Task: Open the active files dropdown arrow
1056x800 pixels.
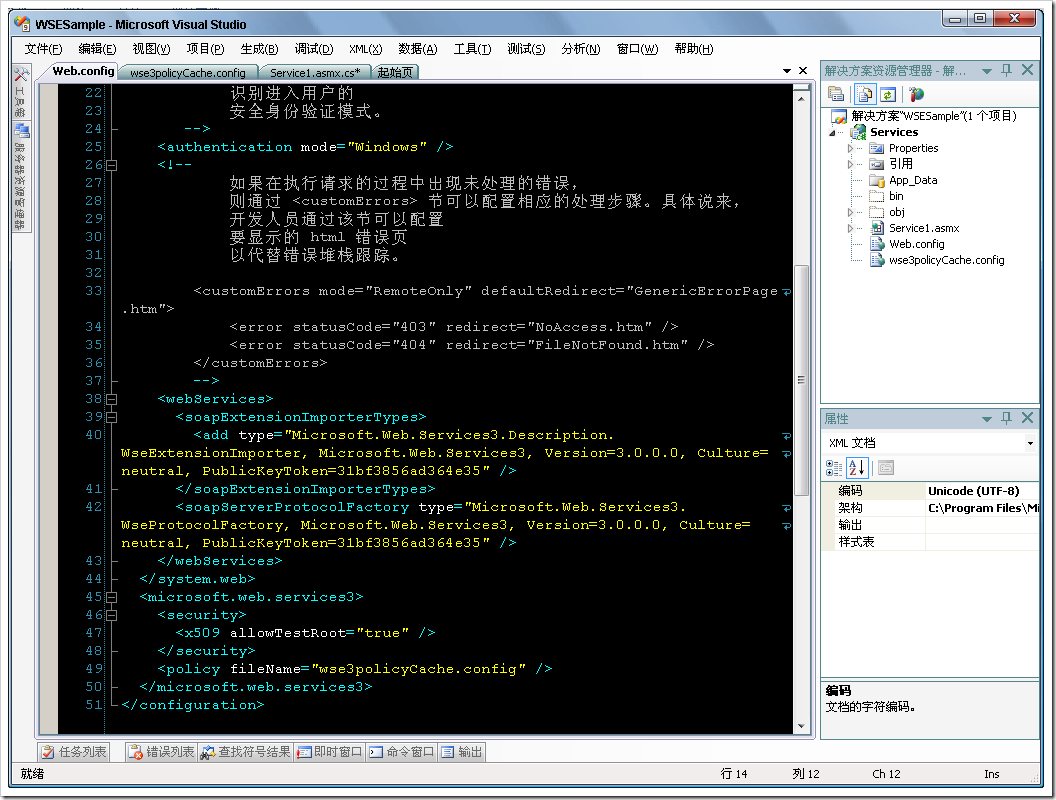Action: coord(787,71)
